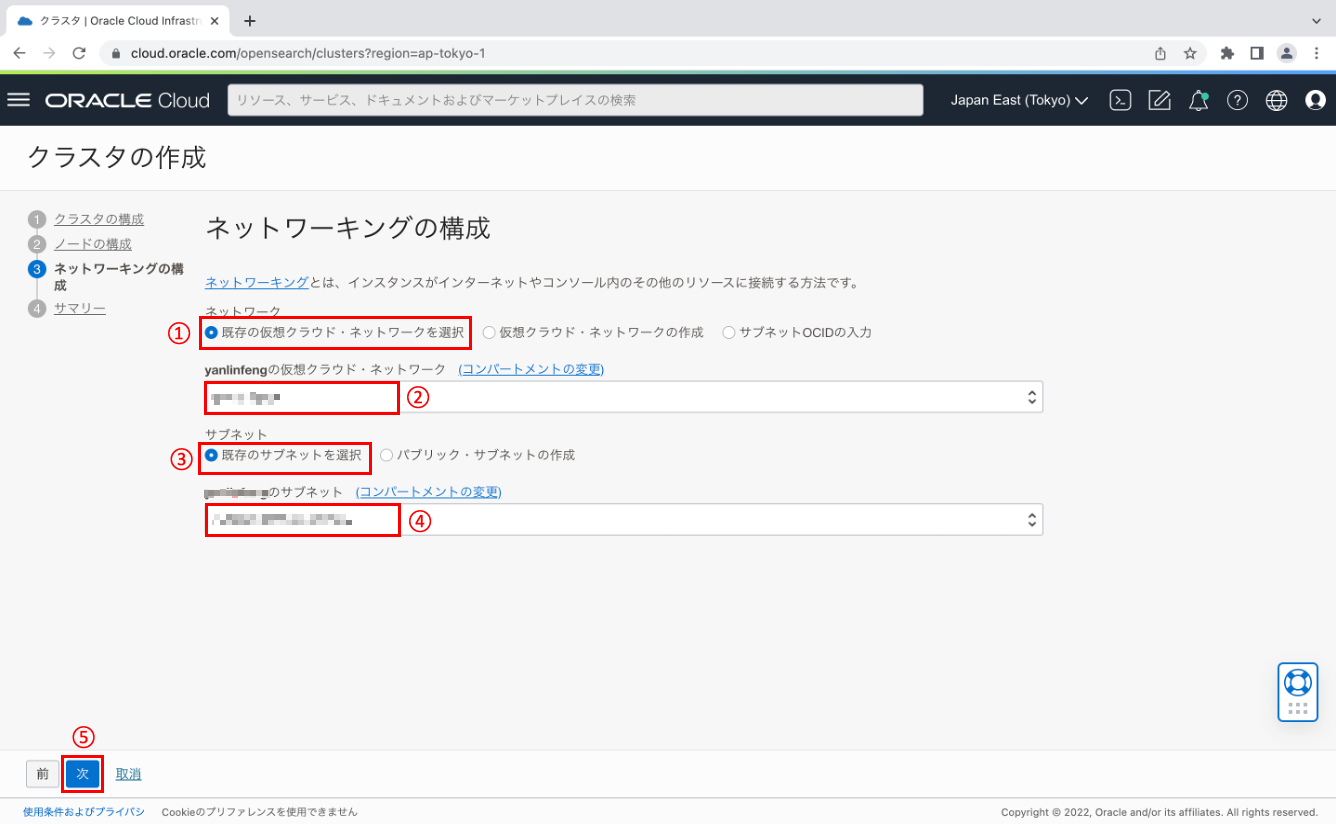Open the user profile avatar icon
The width and height of the screenshot is (1336, 824).
(1315, 99)
